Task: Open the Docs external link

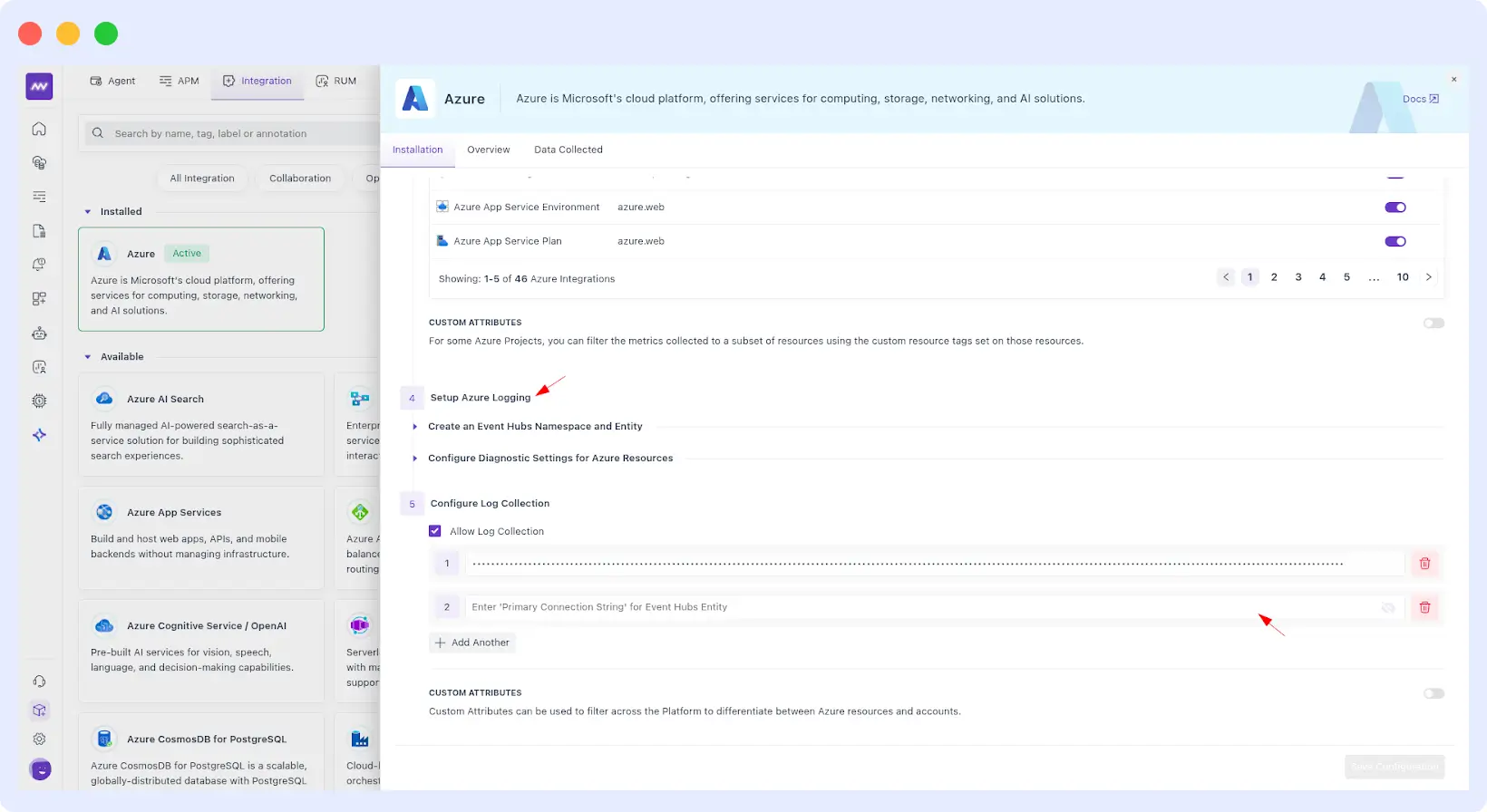Action: tap(1420, 99)
